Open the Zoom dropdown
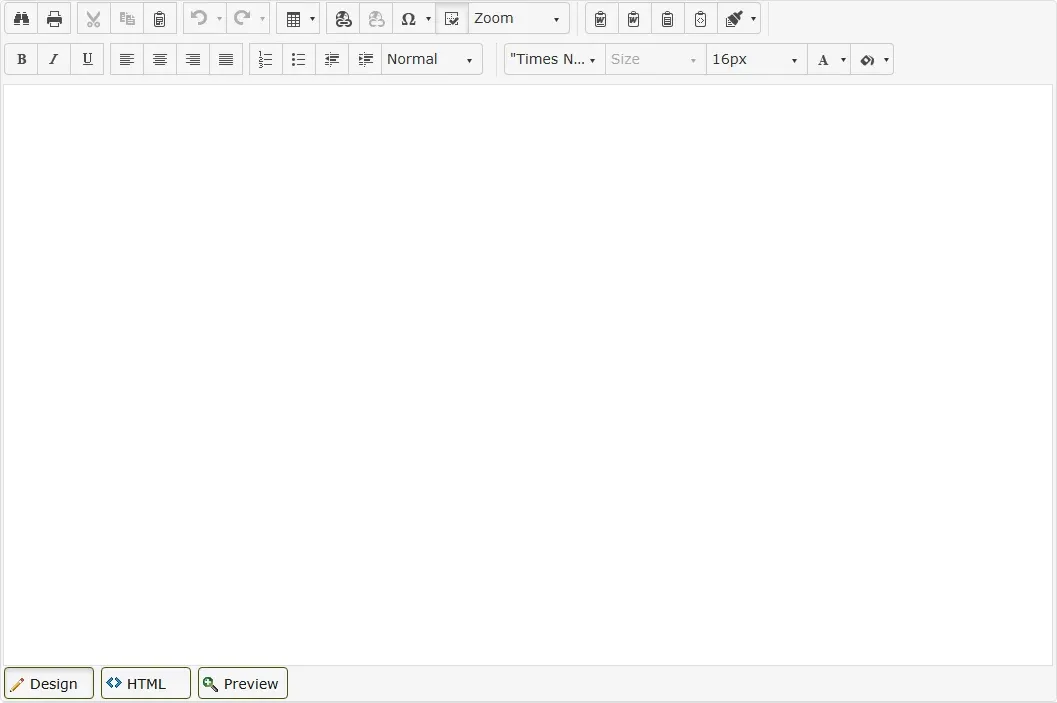The width and height of the screenshot is (1057, 703). [518, 19]
